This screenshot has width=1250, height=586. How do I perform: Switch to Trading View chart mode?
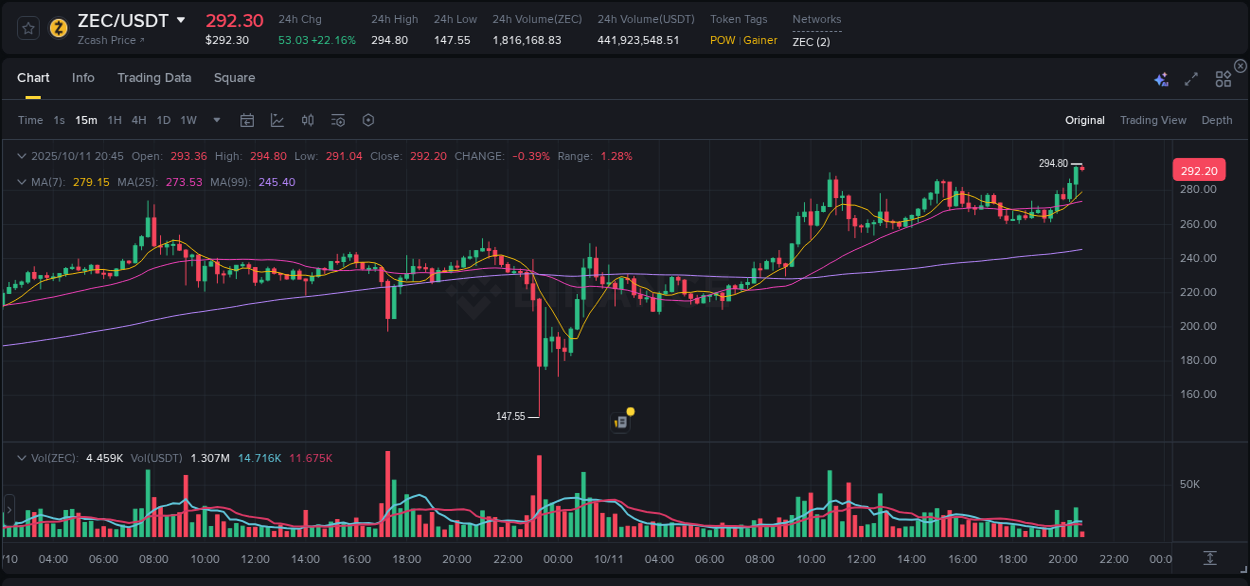click(x=1153, y=119)
